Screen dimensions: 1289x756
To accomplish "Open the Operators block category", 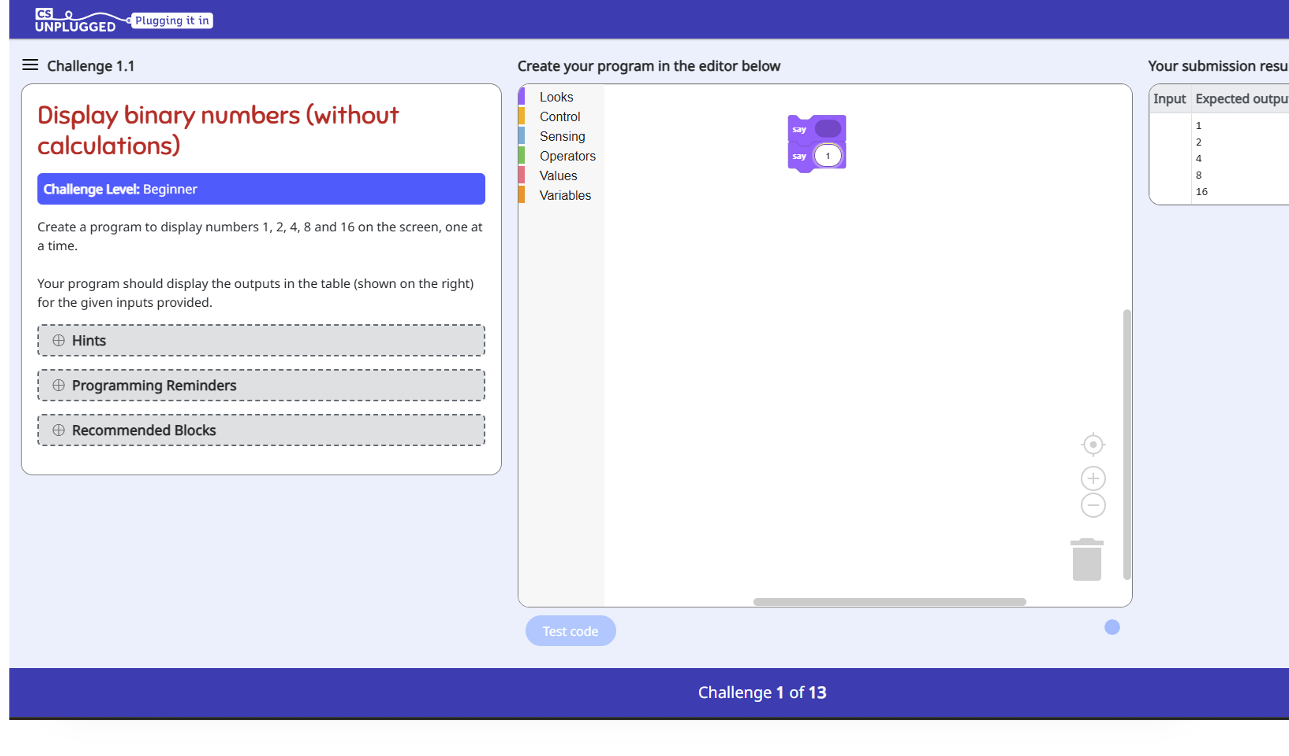I will click(567, 156).
